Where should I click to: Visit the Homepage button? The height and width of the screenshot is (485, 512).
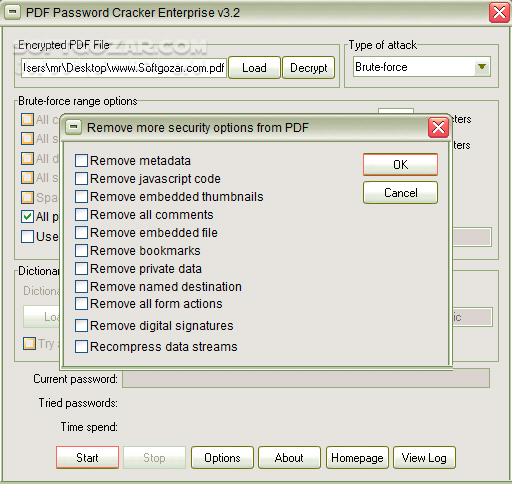[x=357, y=458]
